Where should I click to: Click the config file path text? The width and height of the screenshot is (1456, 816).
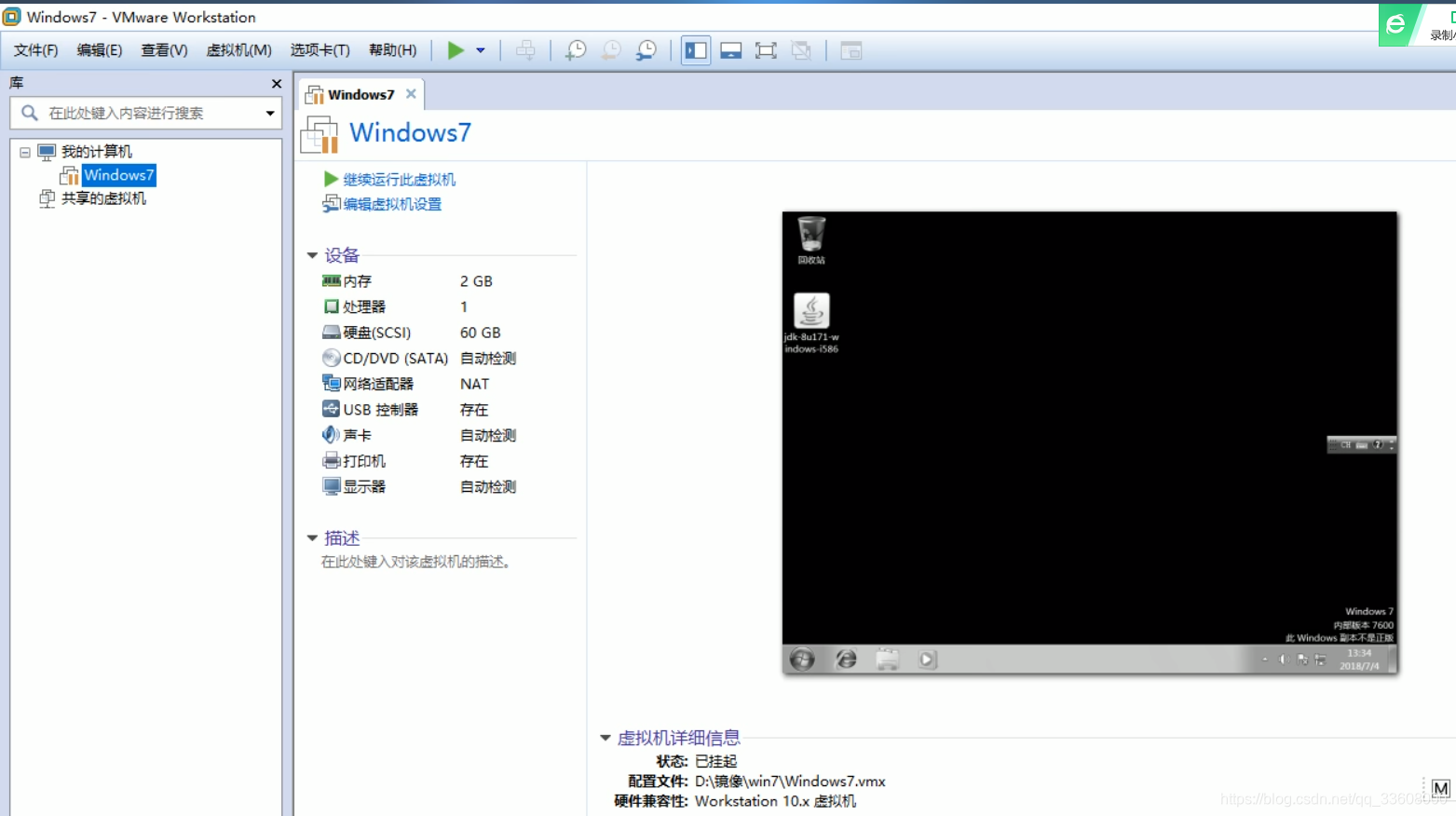(790, 782)
